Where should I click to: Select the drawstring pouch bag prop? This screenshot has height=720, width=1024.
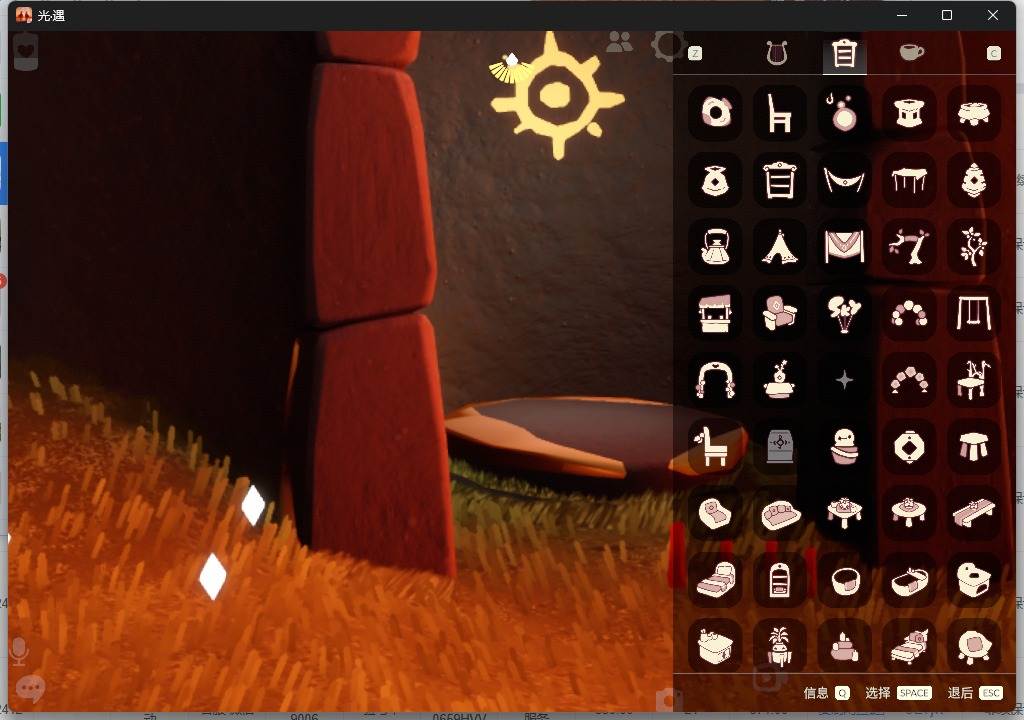click(715, 180)
